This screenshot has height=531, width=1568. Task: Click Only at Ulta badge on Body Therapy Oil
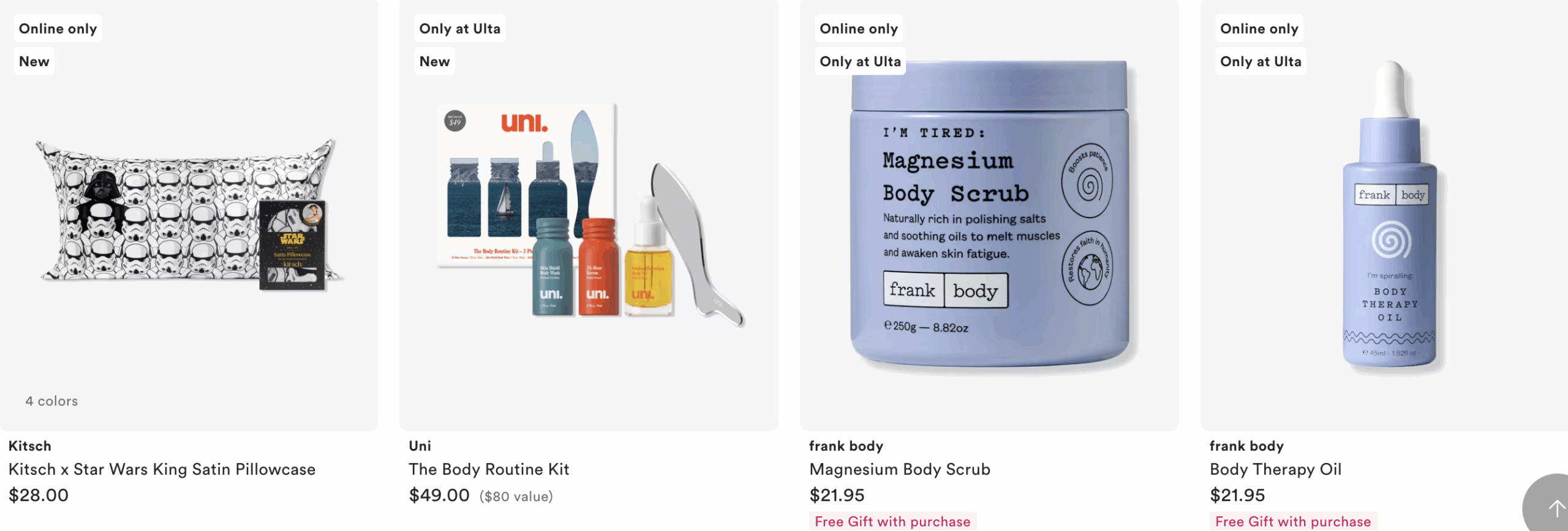1261,61
